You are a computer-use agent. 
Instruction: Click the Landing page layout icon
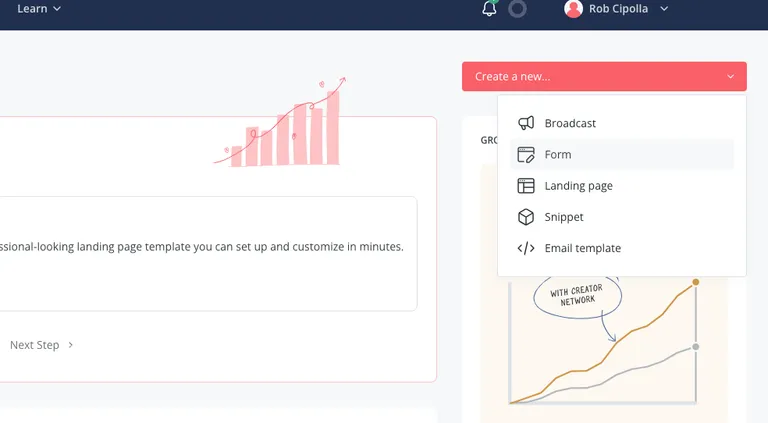point(526,186)
